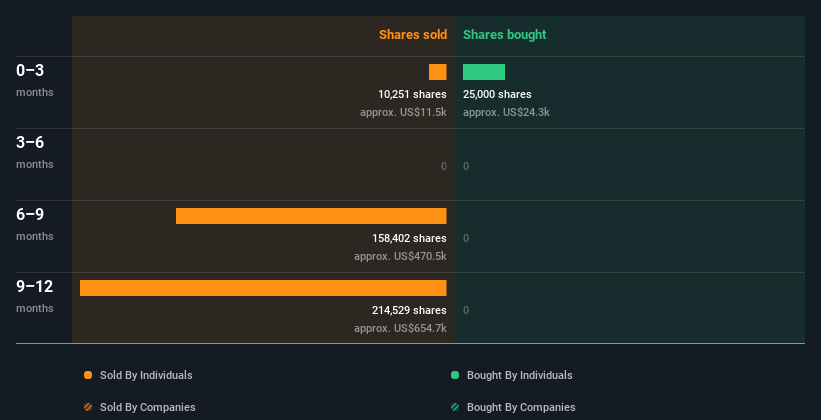
Task: Click the green 0–3 months bought bar
Action: tap(484, 72)
